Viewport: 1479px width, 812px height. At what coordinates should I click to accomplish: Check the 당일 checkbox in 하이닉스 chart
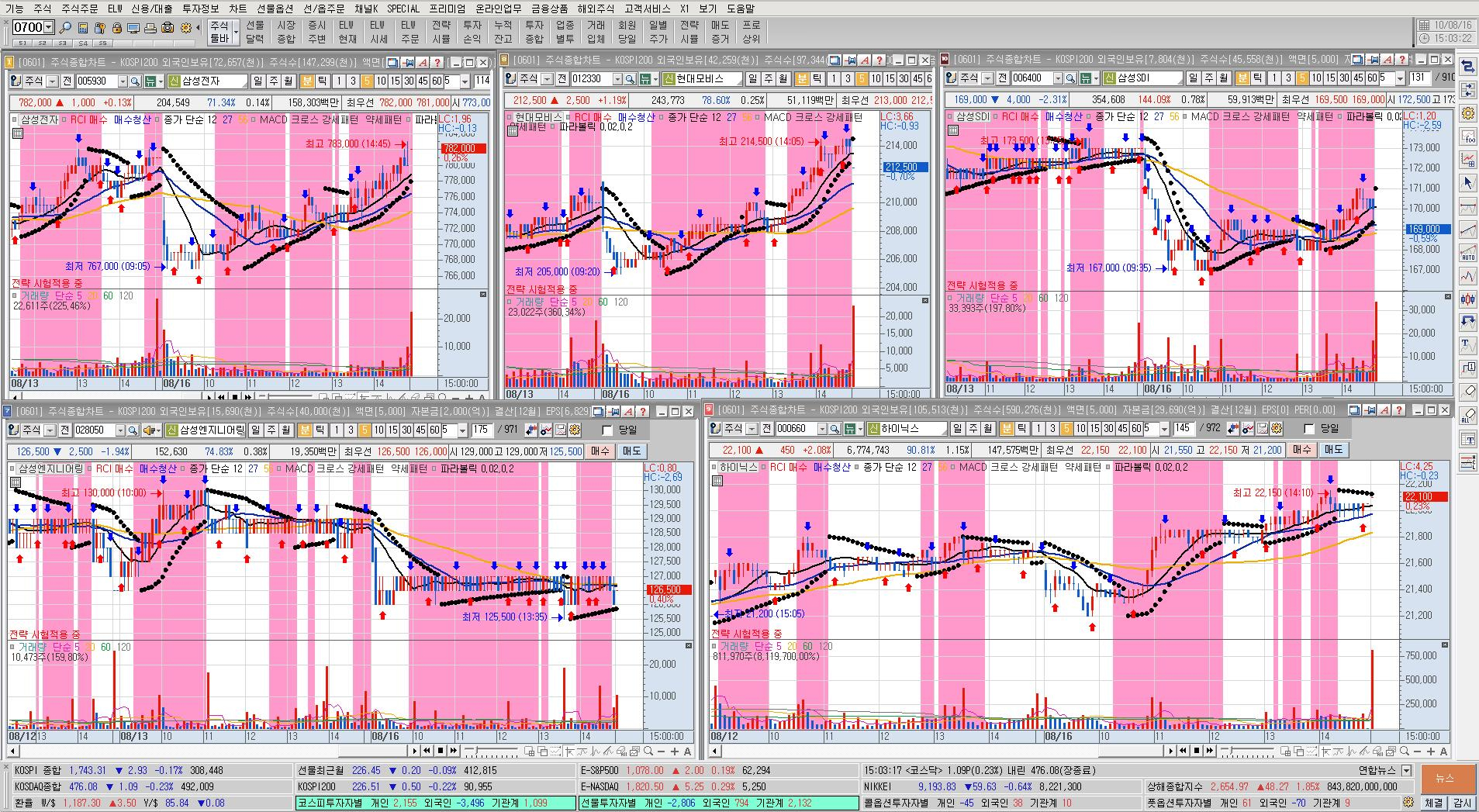pyautogui.click(x=1310, y=429)
